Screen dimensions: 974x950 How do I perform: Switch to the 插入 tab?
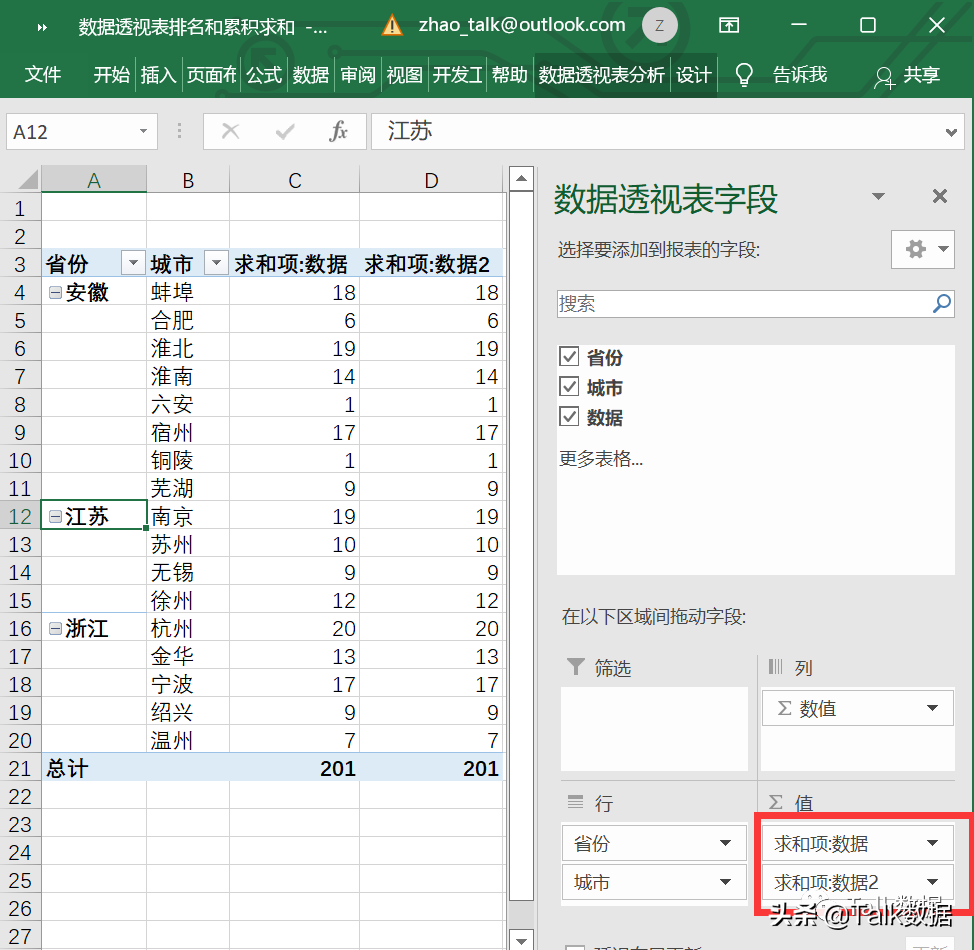click(158, 75)
